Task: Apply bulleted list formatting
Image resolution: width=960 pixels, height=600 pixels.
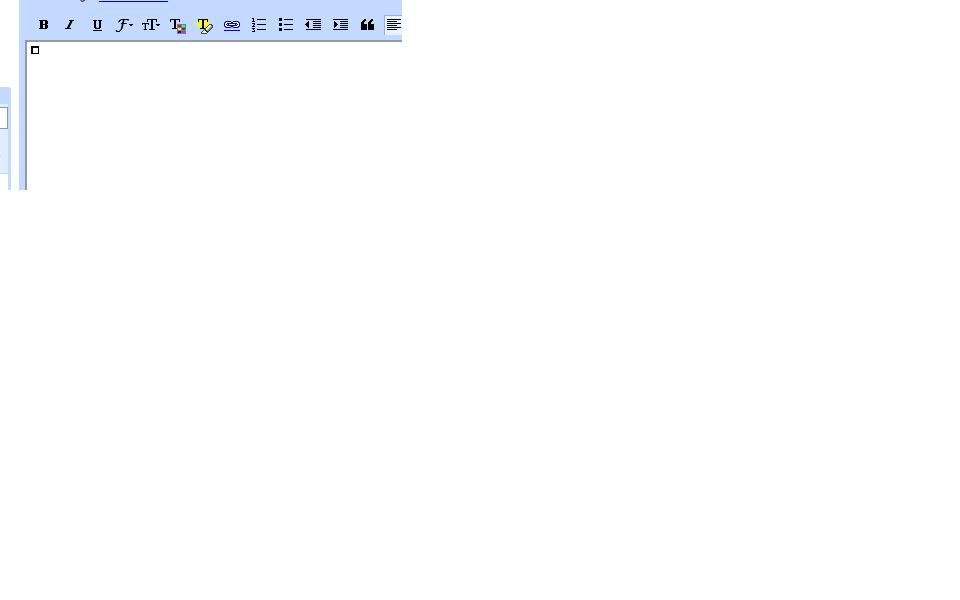Action: coord(285,25)
